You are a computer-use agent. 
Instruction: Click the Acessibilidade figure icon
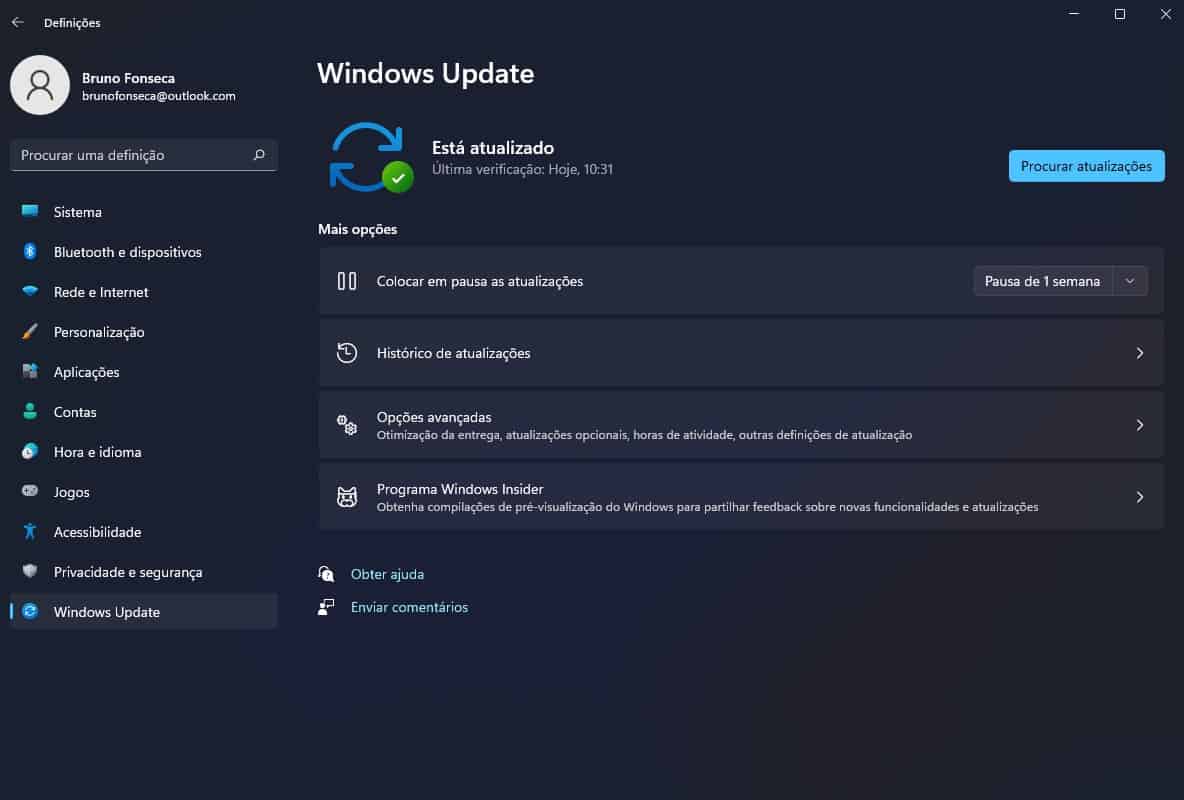(x=30, y=532)
